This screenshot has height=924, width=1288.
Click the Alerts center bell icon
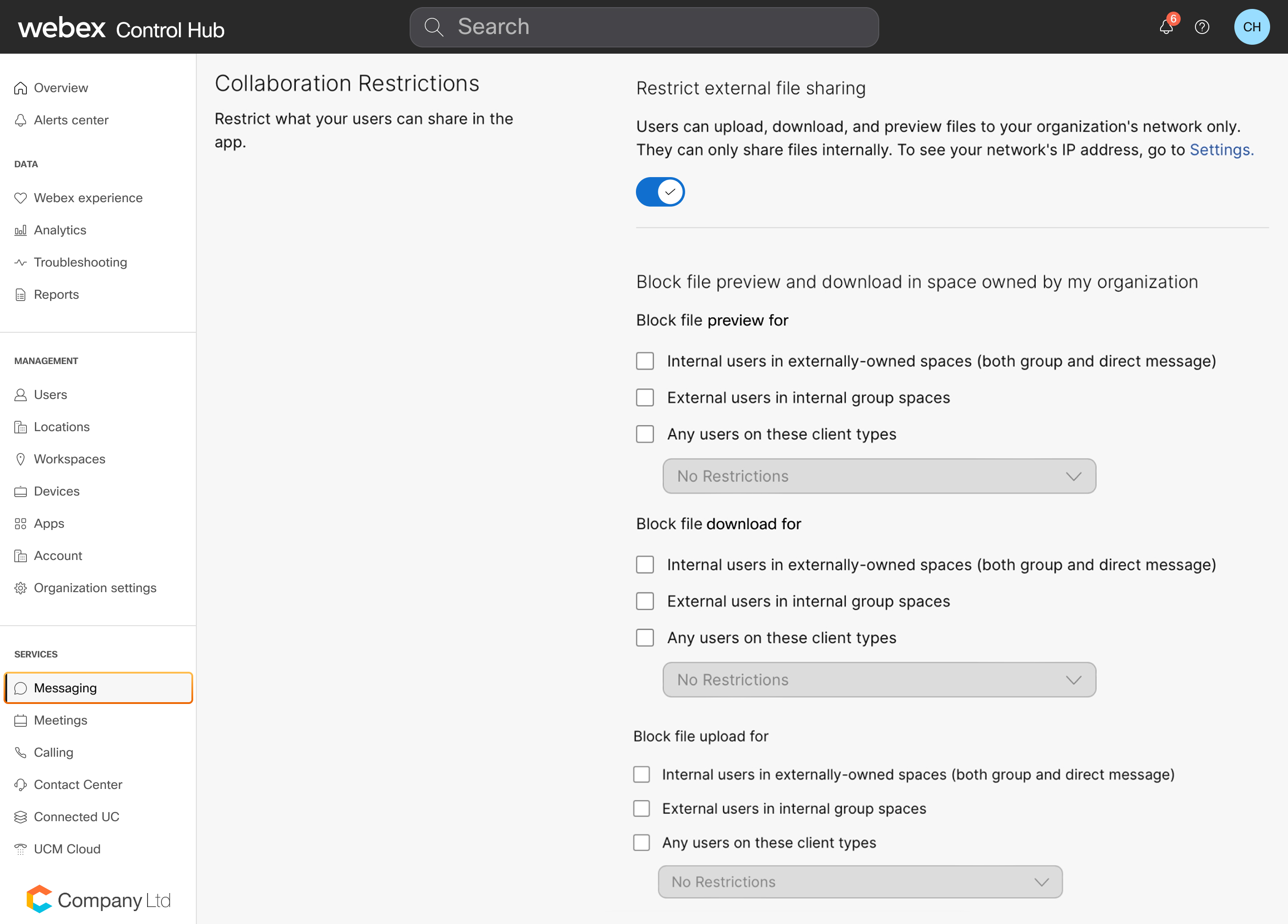(21, 120)
